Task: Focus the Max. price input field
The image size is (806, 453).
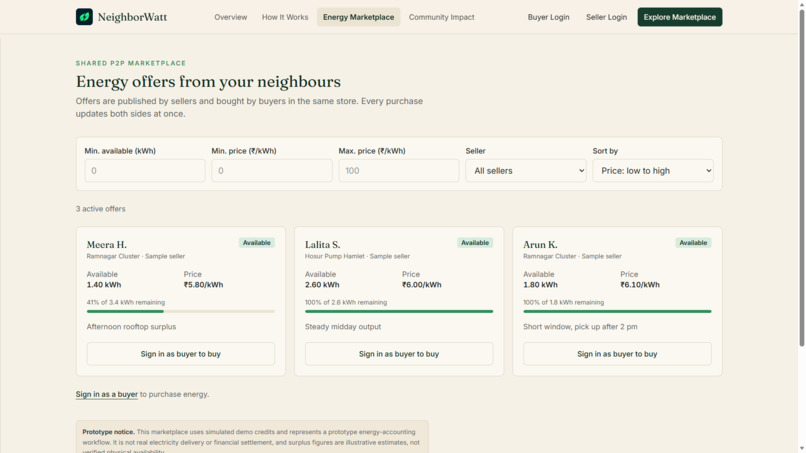Action: point(398,171)
